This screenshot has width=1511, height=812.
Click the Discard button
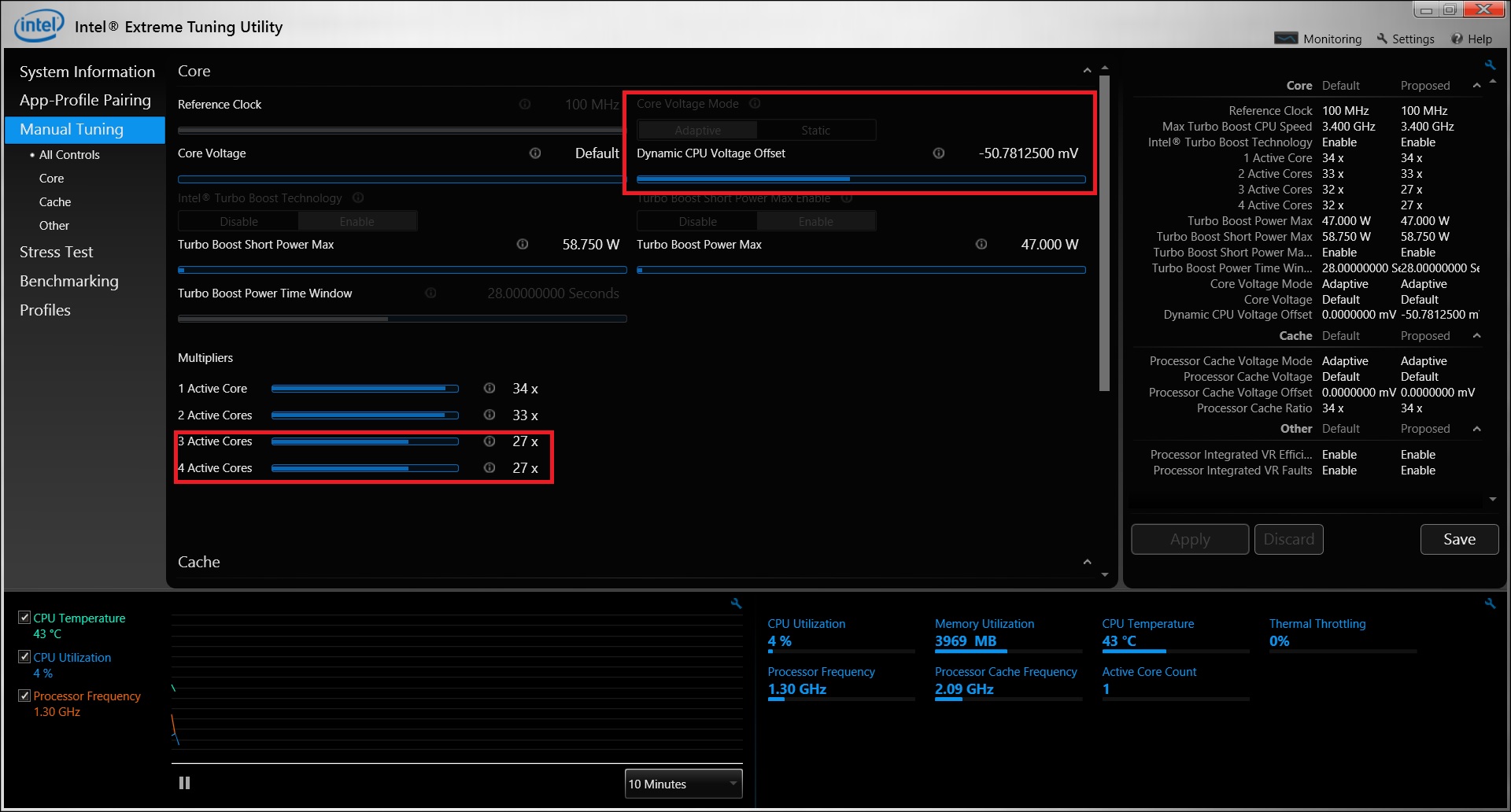pyautogui.click(x=1288, y=539)
